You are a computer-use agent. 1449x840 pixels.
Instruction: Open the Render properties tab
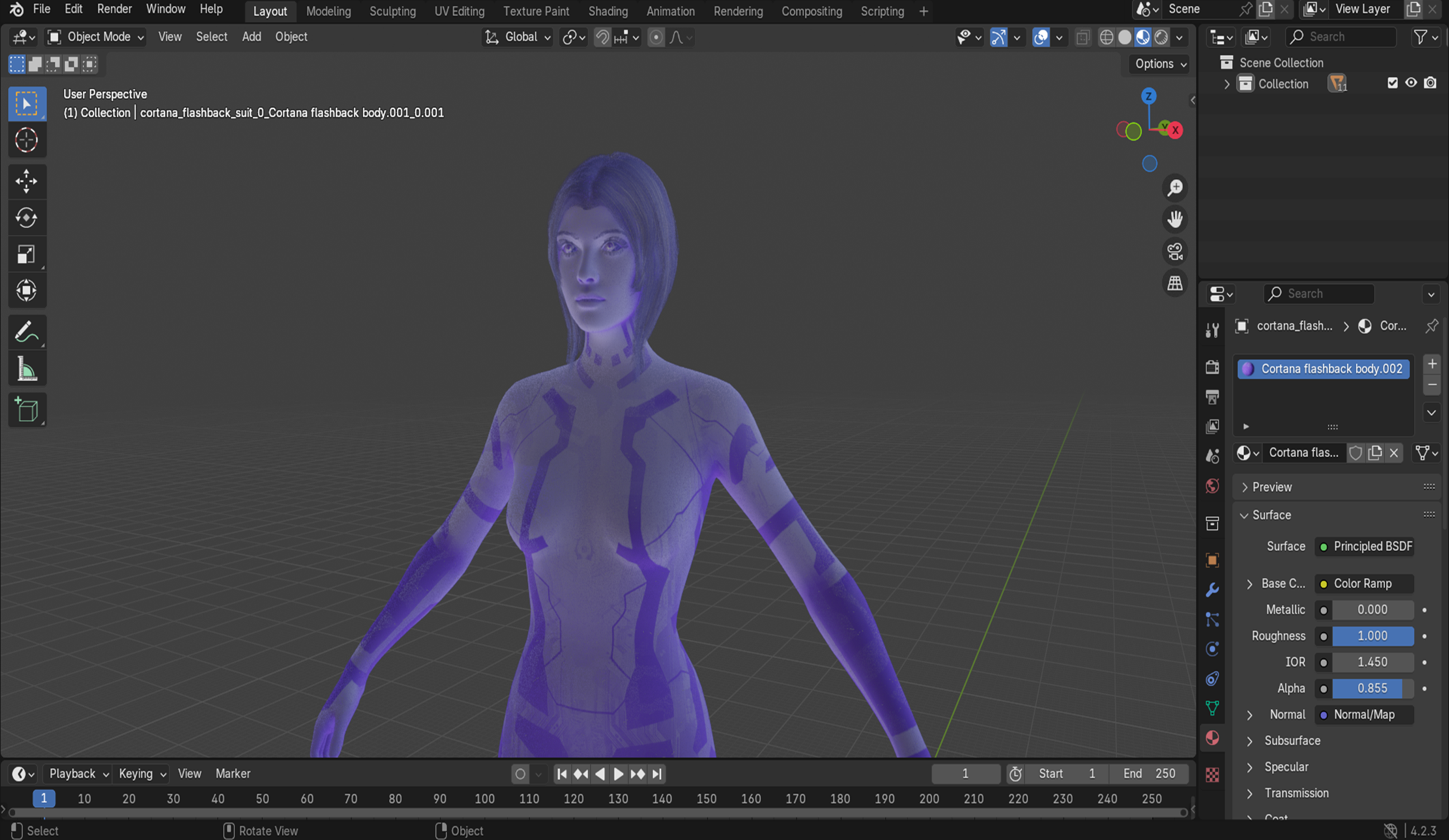(x=1212, y=367)
